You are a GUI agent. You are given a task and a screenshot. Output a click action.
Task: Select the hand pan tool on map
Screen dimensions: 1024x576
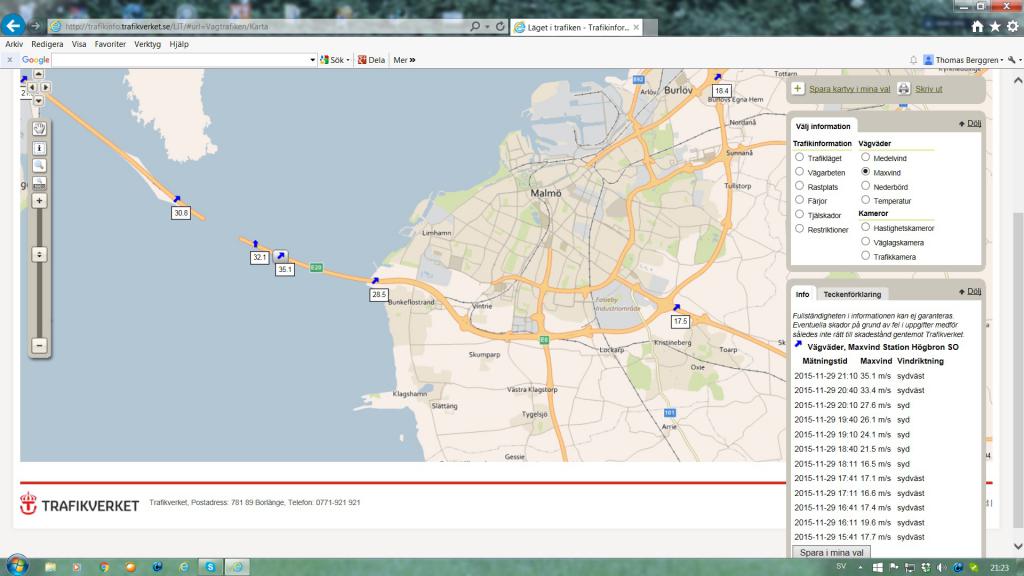39,129
